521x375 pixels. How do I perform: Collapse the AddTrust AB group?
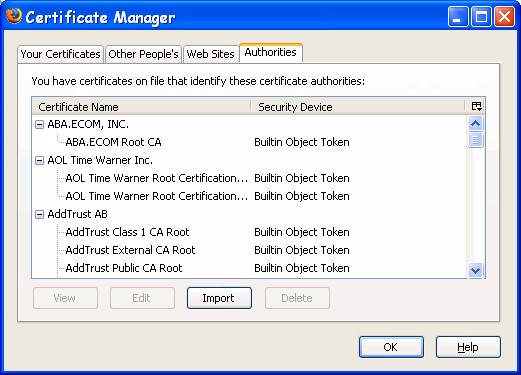click(39, 215)
